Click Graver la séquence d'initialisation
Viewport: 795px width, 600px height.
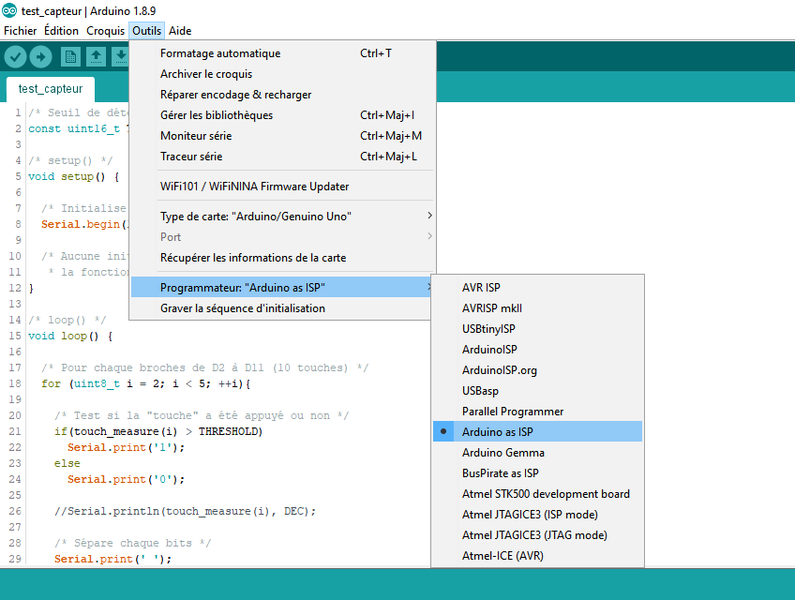pos(242,309)
